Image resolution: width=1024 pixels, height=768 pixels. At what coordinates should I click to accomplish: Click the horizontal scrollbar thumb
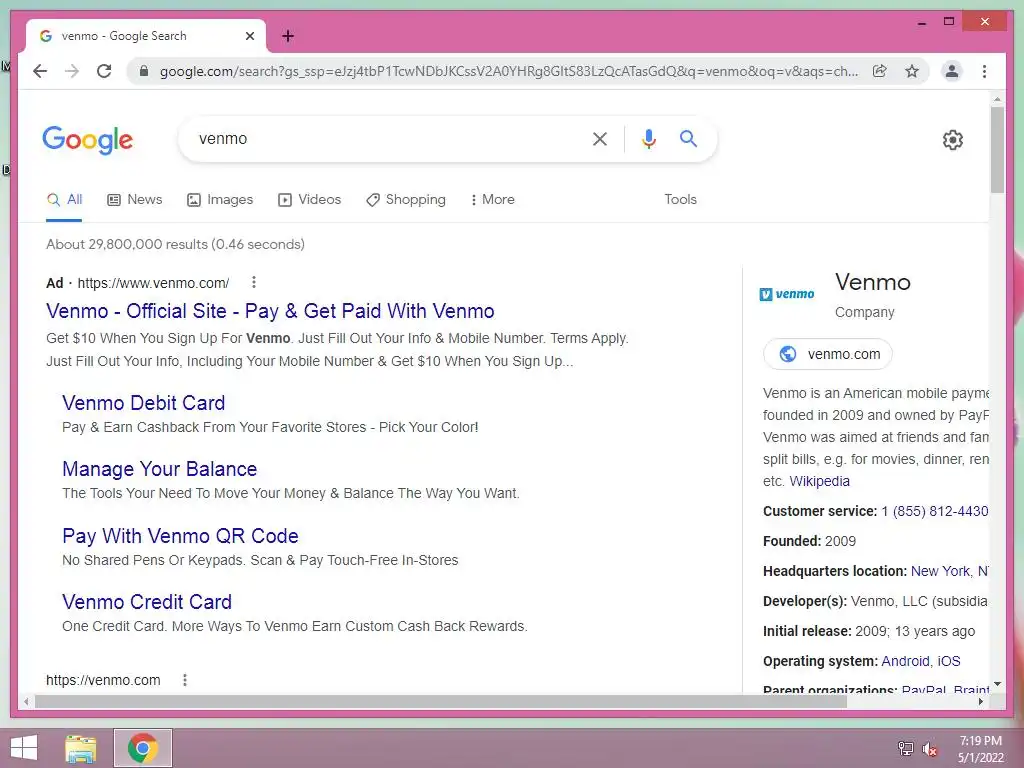click(441, 702)
